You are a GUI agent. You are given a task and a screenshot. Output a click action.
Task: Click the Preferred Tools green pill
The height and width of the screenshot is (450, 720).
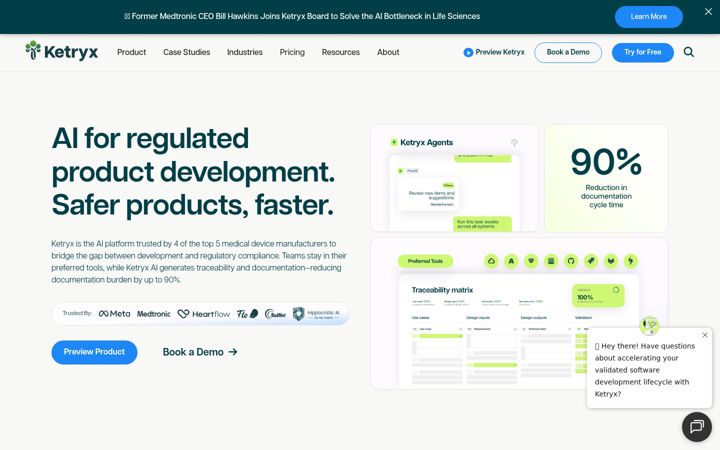425,261
